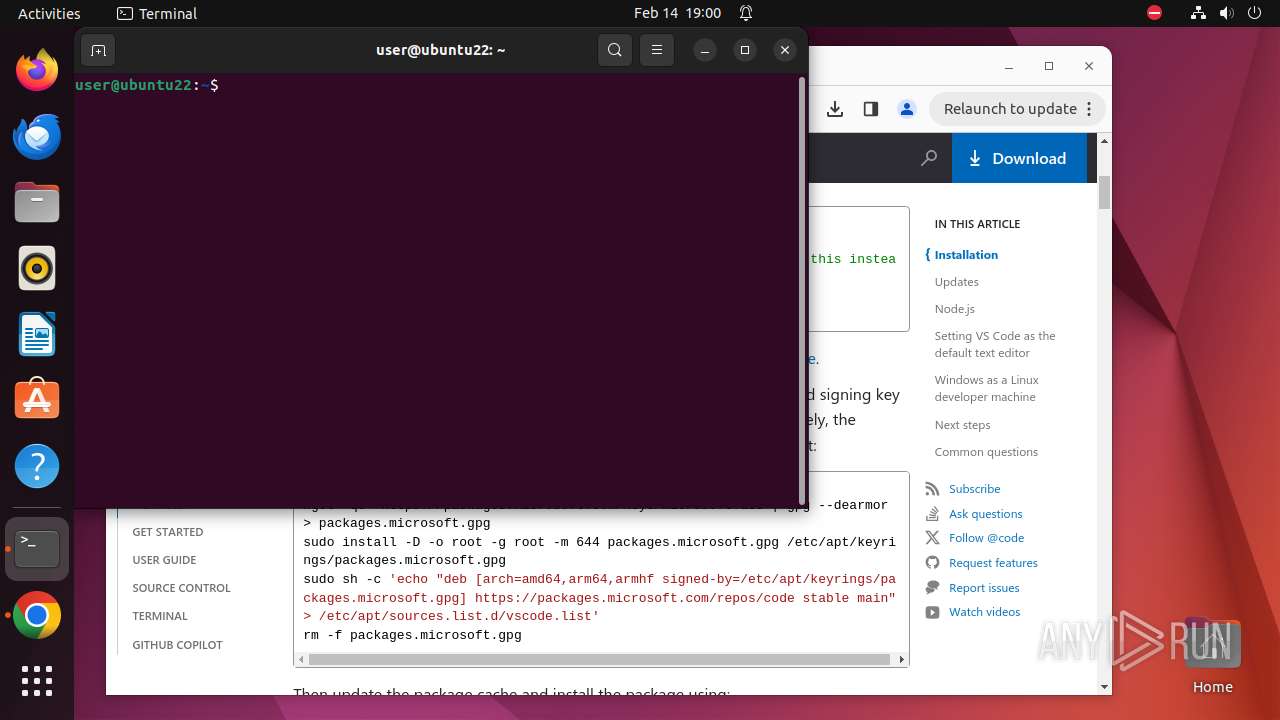
Task: Click the blue Download button
Action: coord(1018,158)
